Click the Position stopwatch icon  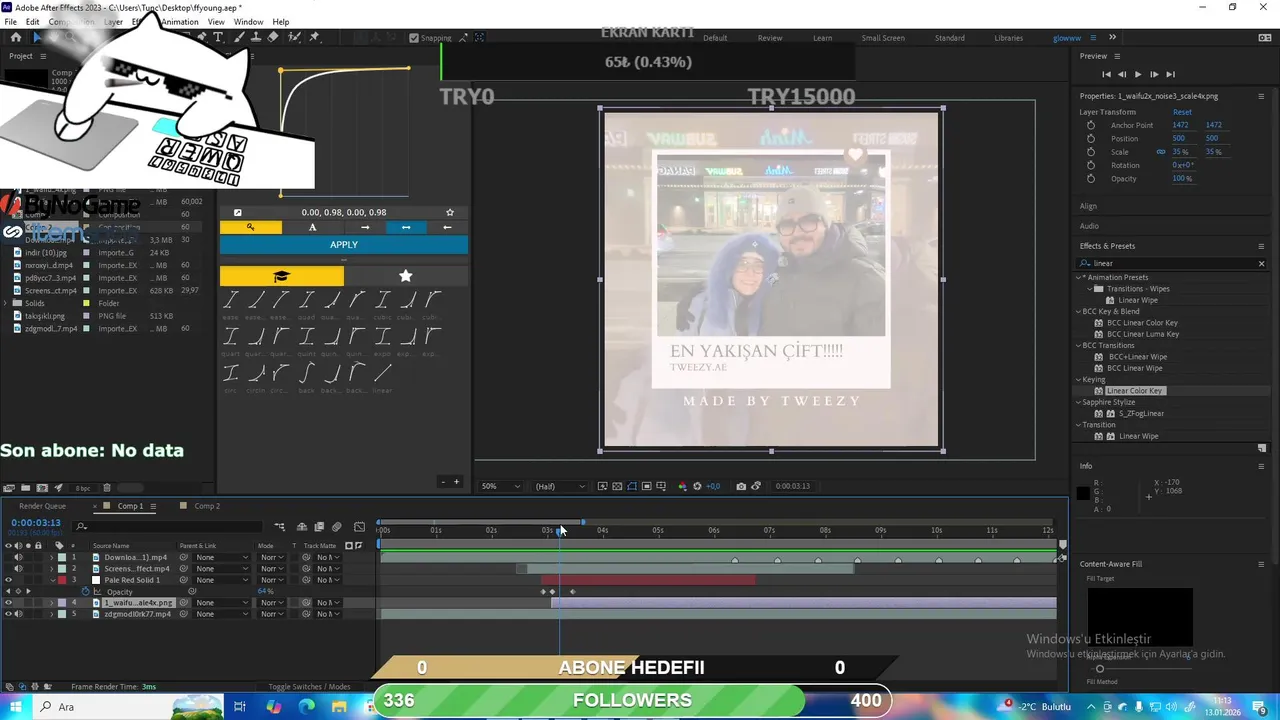[x=1091, y=138]
